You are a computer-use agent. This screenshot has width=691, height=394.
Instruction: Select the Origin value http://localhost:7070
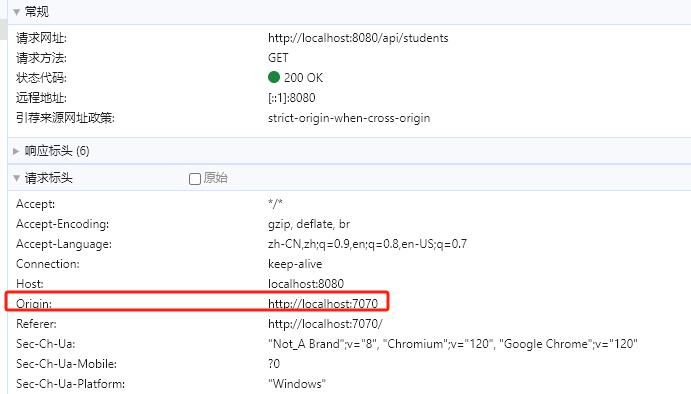(323, 304)
